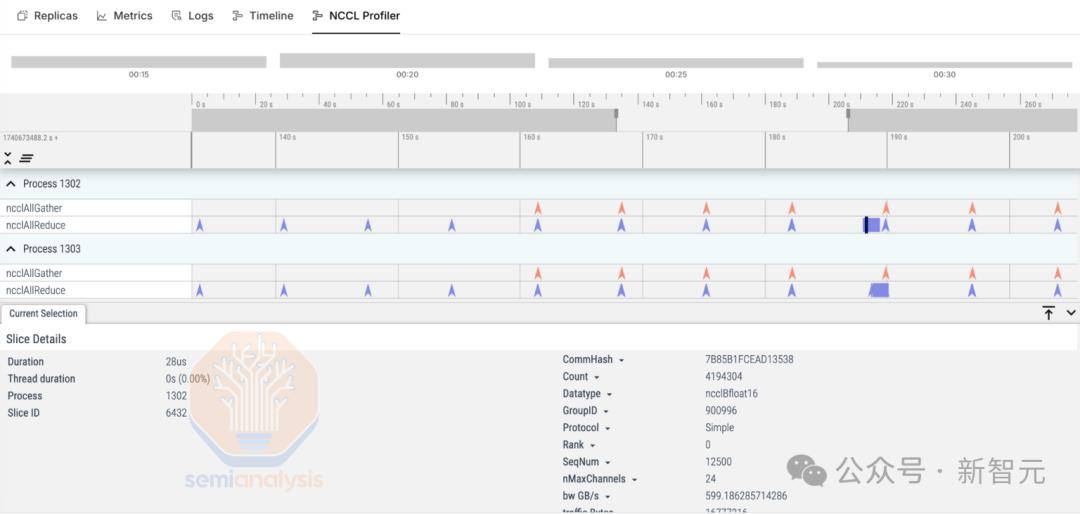Select the Current Selection tab
The width and height of the screenshot is (1080, 514).
[x=43, y=313]
